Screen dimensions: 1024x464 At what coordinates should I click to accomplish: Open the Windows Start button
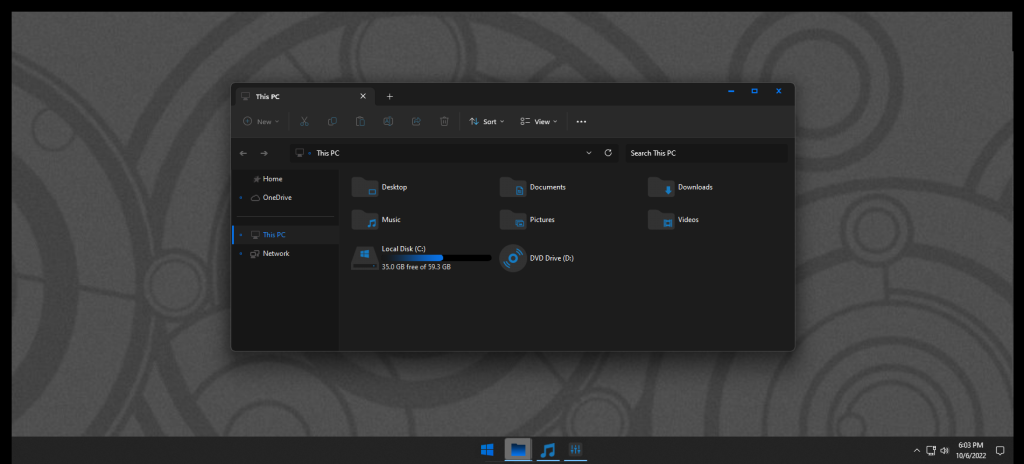coord(487,450)
